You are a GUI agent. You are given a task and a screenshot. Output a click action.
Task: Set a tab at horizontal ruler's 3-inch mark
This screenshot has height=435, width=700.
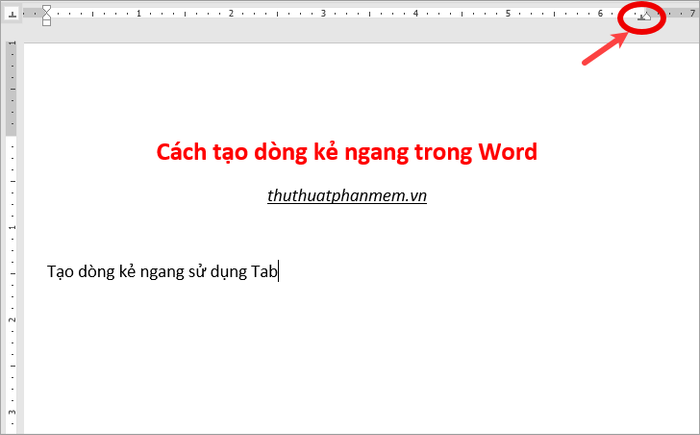323,14
